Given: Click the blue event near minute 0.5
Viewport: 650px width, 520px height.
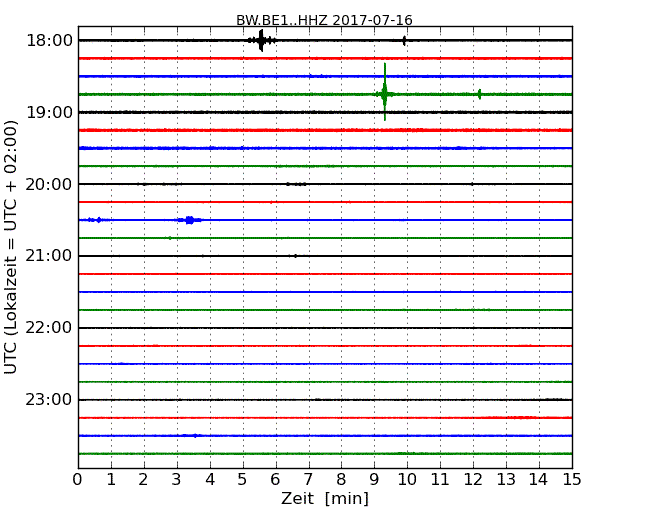Looking at the screenshot, I should click(x=95, y=220).
